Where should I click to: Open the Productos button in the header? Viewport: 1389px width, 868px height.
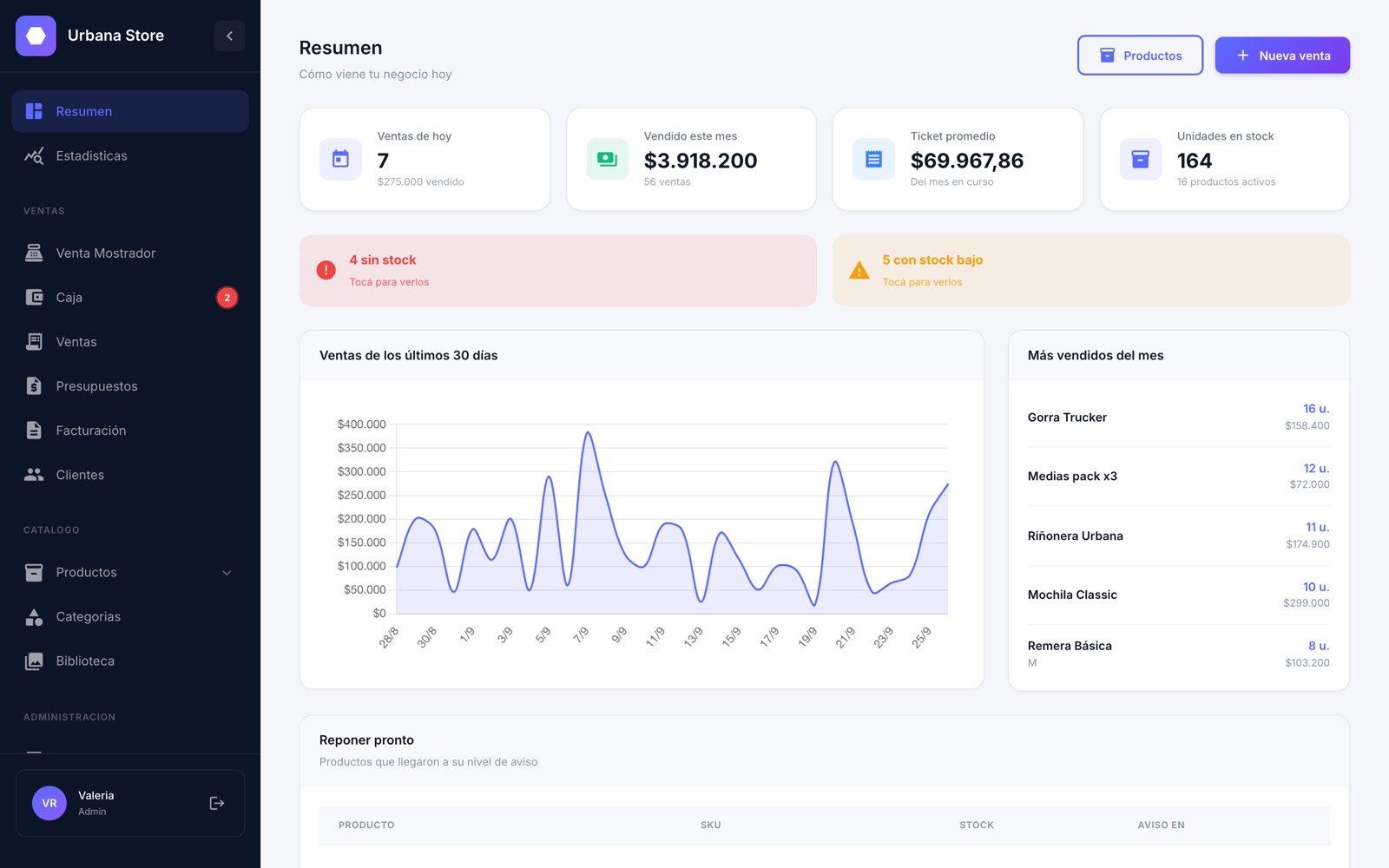click(x=1140, y=56)
